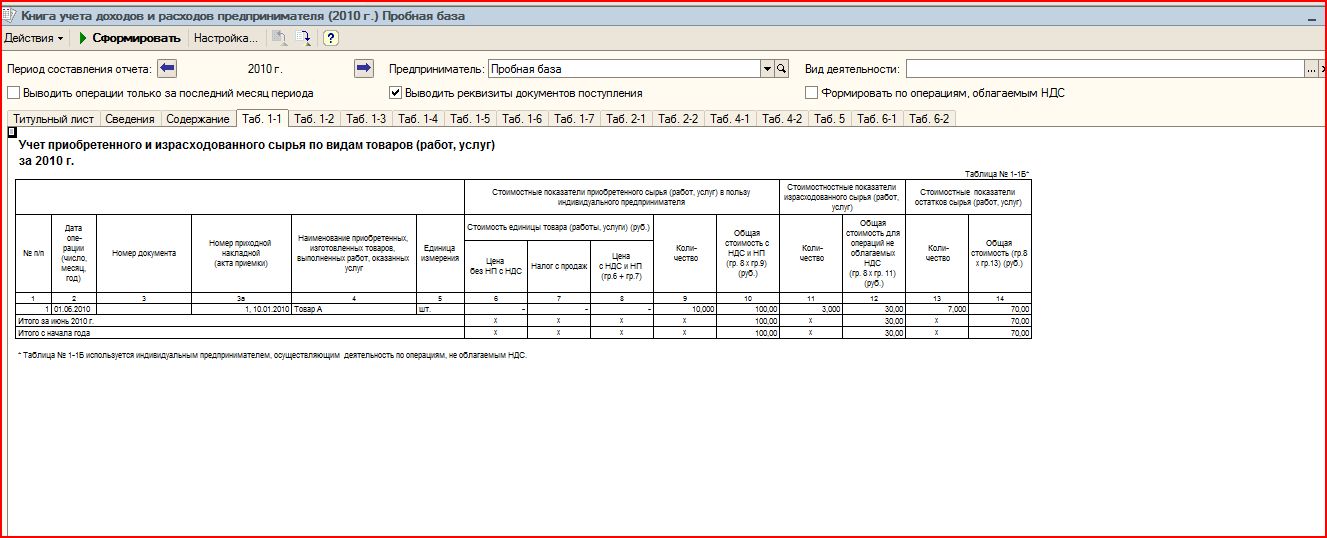This screenshot has height=538, width=1327.
Task: Enable Формировать по операциям, облагаемым НДС
Action: [811, 93]
